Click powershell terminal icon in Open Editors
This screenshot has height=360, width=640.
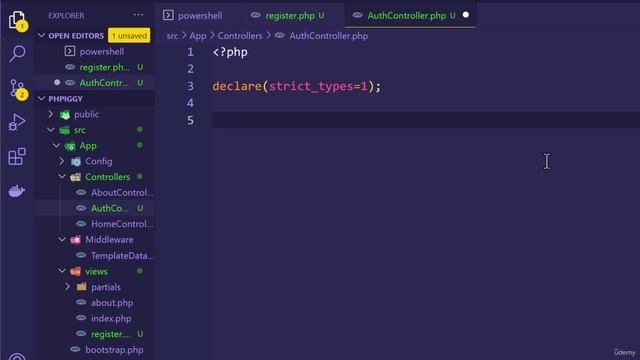pyautogui.click(x=70, y=51)
